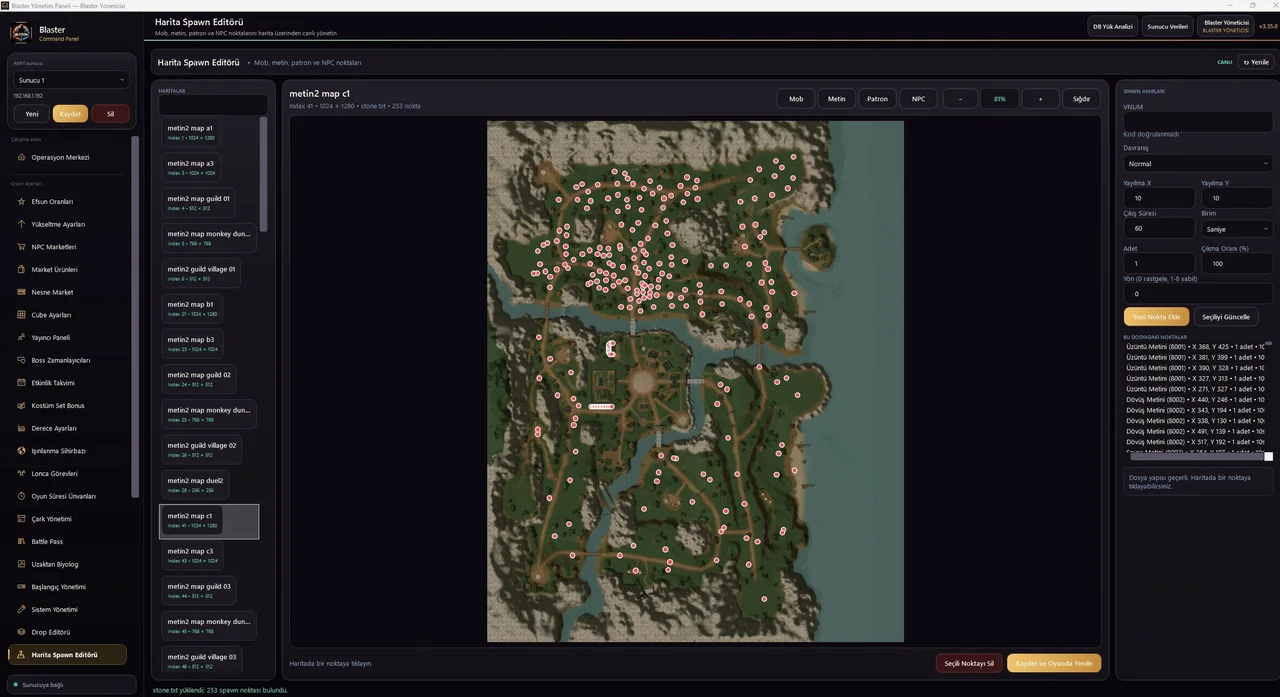The width and height of the screenshot is (1280, 697).
Task: Select map metin2 guild village 02
Action: pos(202,450)
